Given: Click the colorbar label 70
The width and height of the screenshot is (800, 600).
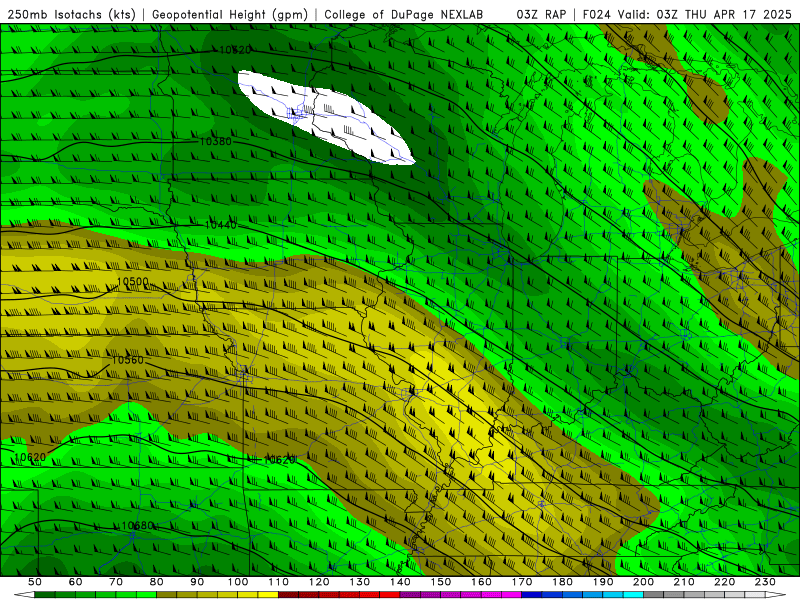Looking at the screenshot, I should 116,582.
